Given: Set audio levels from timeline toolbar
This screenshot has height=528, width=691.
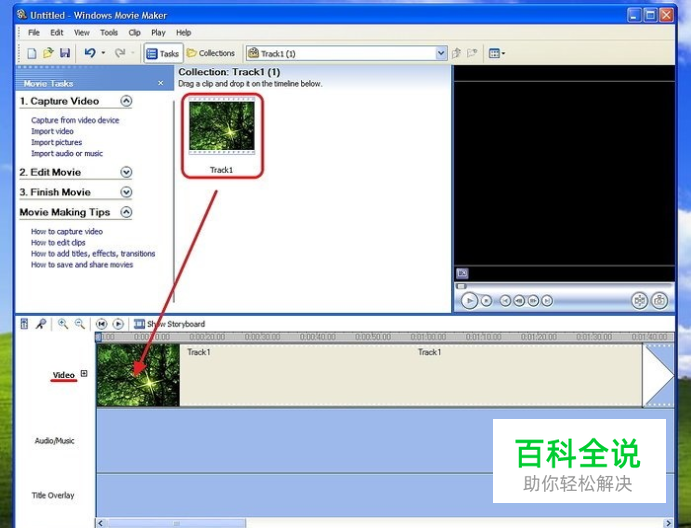Looking at the screenshot, I should pos(25,324).
